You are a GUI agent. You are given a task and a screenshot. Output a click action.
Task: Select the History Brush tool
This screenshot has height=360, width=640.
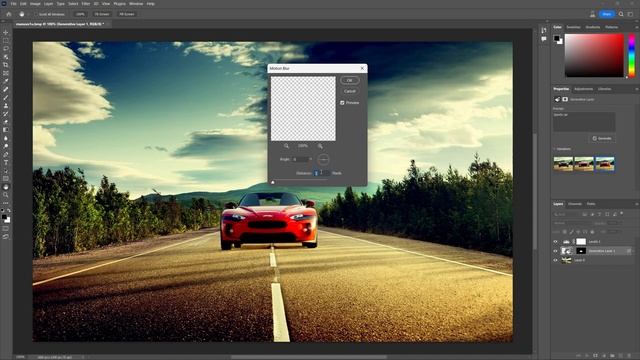pos(6,114)
